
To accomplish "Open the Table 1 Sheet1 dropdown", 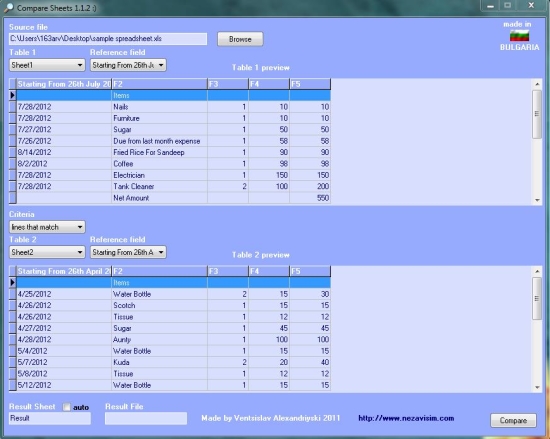I will point(47,65).
